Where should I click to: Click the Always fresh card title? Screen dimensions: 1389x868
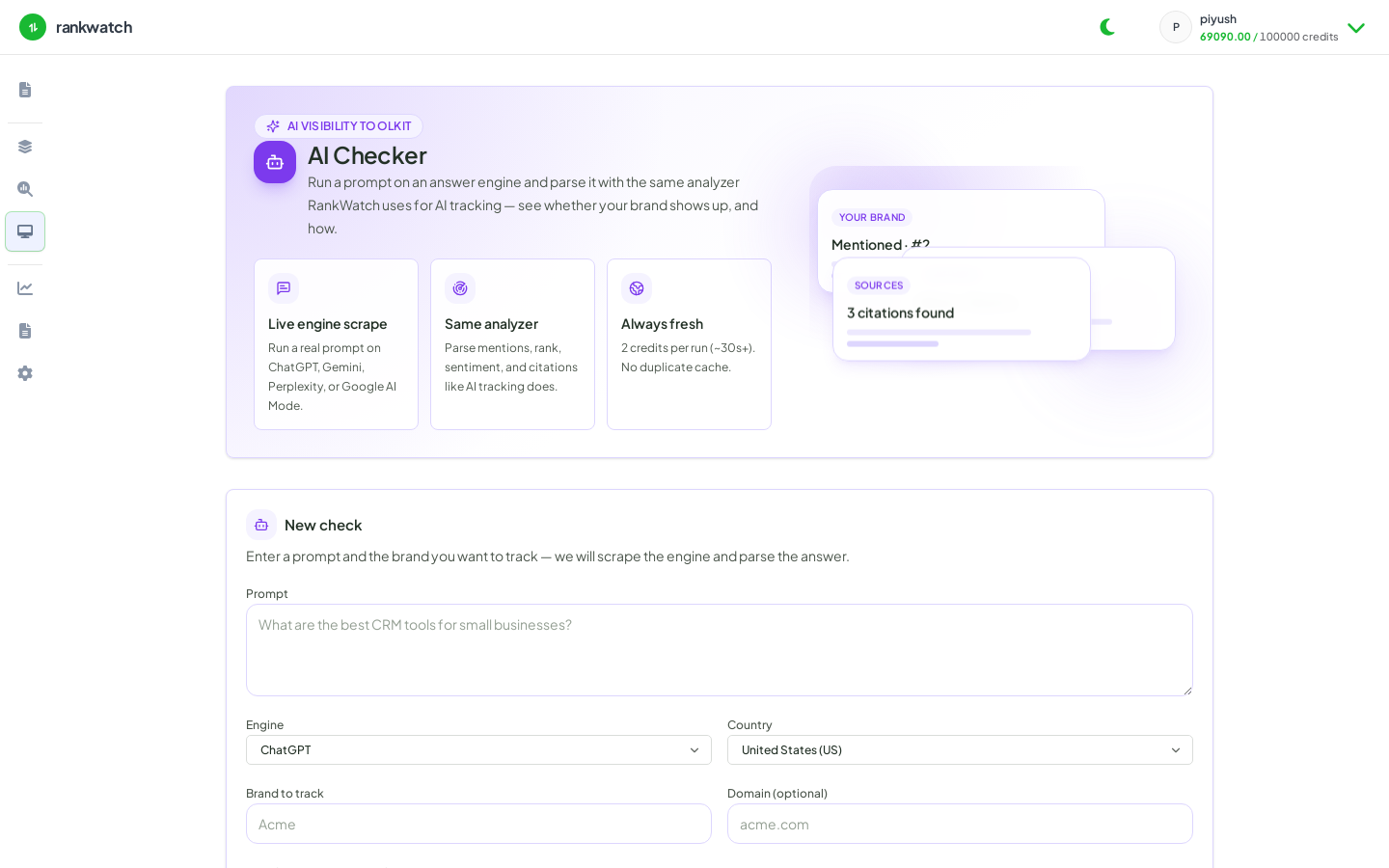pos(663,324)
